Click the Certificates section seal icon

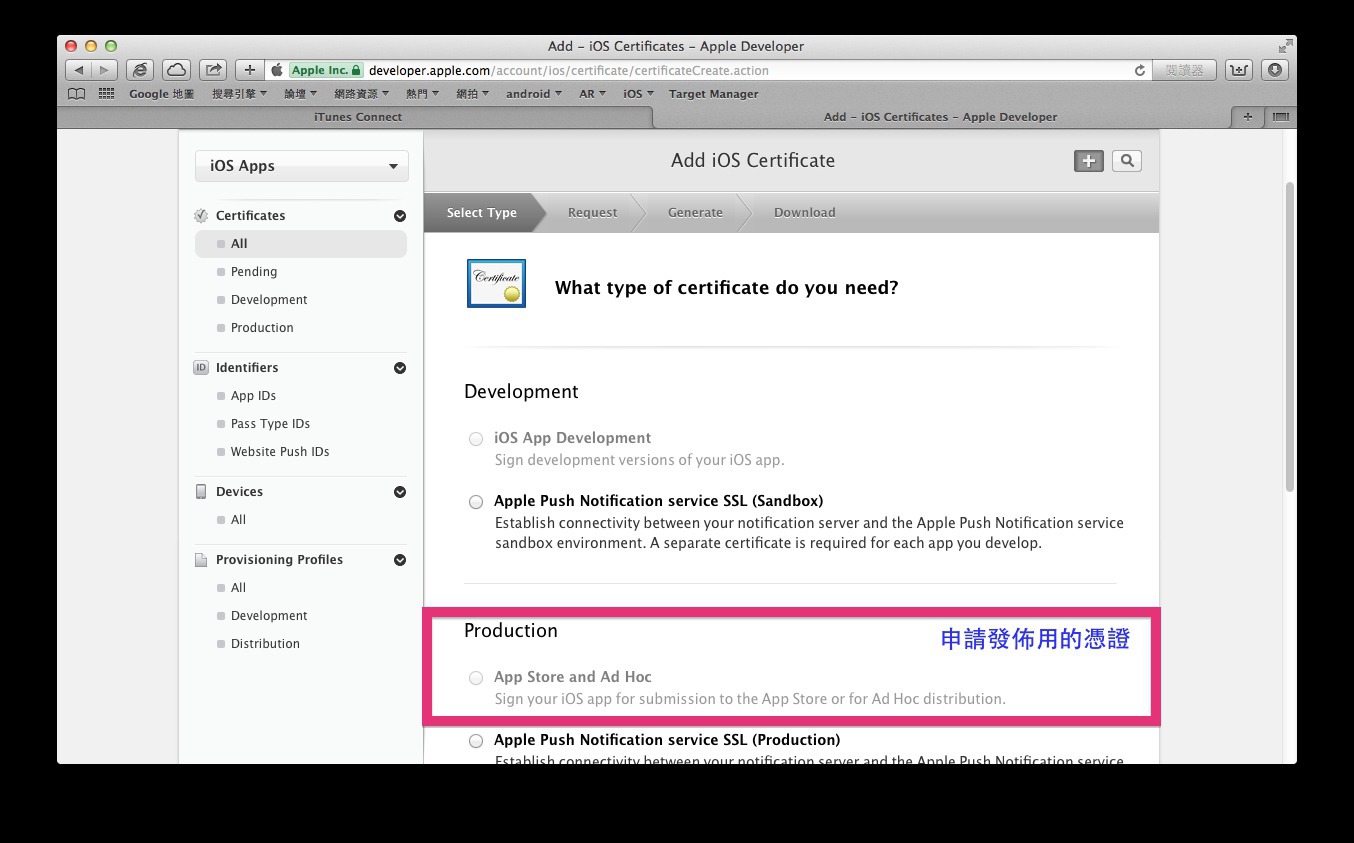coord(201,215)
